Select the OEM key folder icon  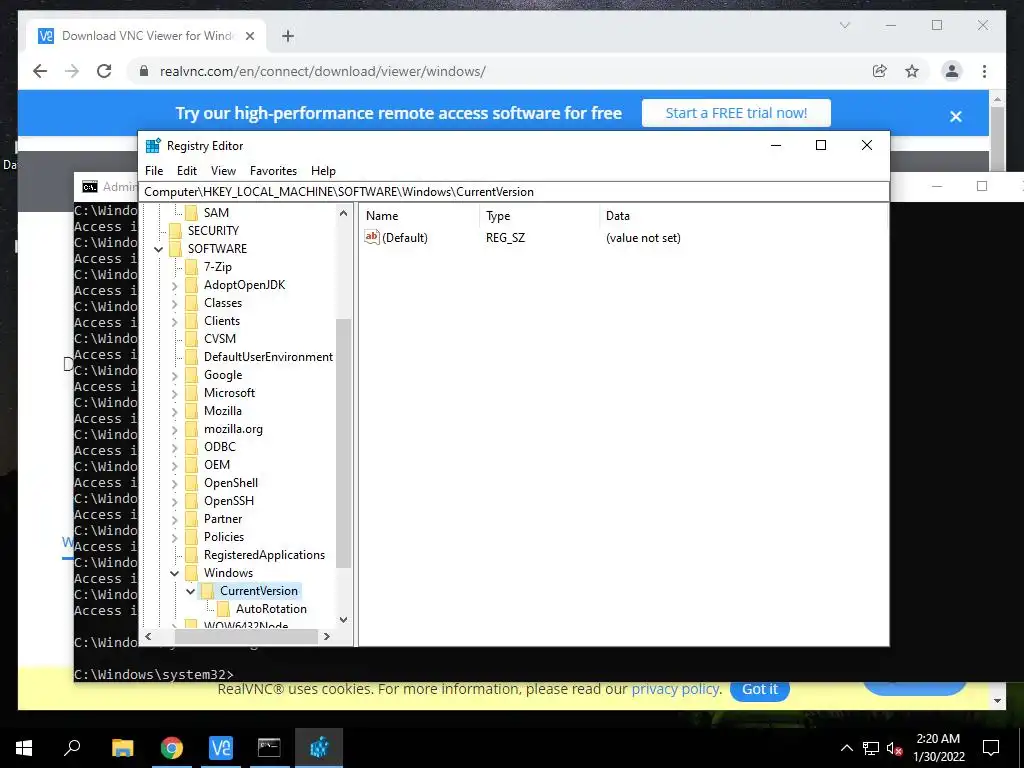[191, 464]
